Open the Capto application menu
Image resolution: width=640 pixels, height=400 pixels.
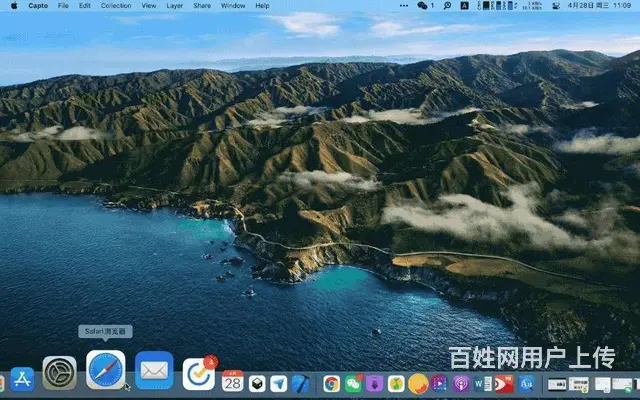pos(38,6)
